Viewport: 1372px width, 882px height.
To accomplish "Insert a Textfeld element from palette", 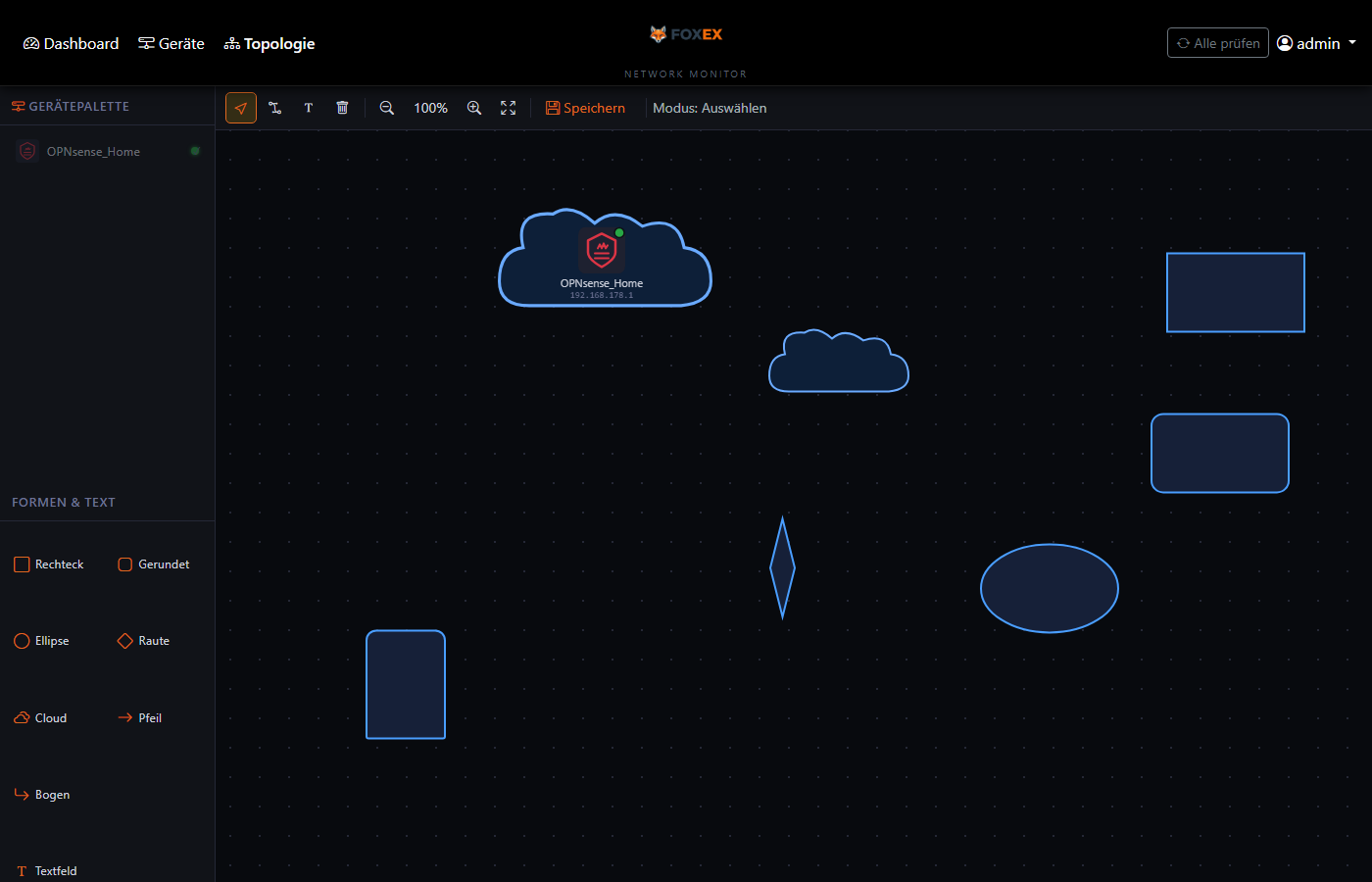I will [x=47, y=871].
